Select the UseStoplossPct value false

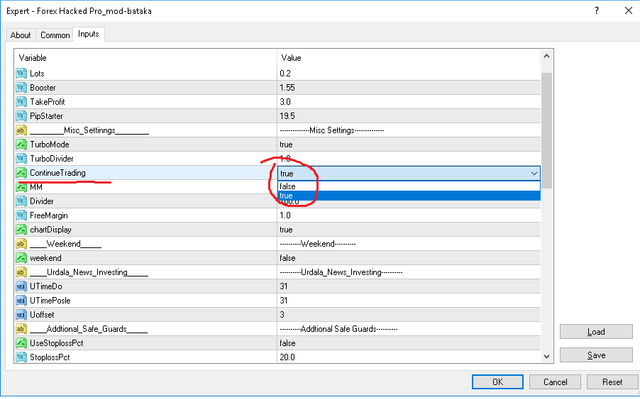point(287,343)
